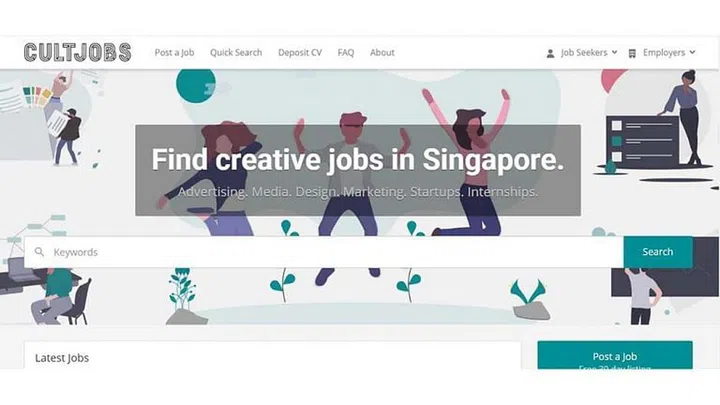Visit the About page
The height and width of the screenshot is (405, 720).
click(382, 52)
